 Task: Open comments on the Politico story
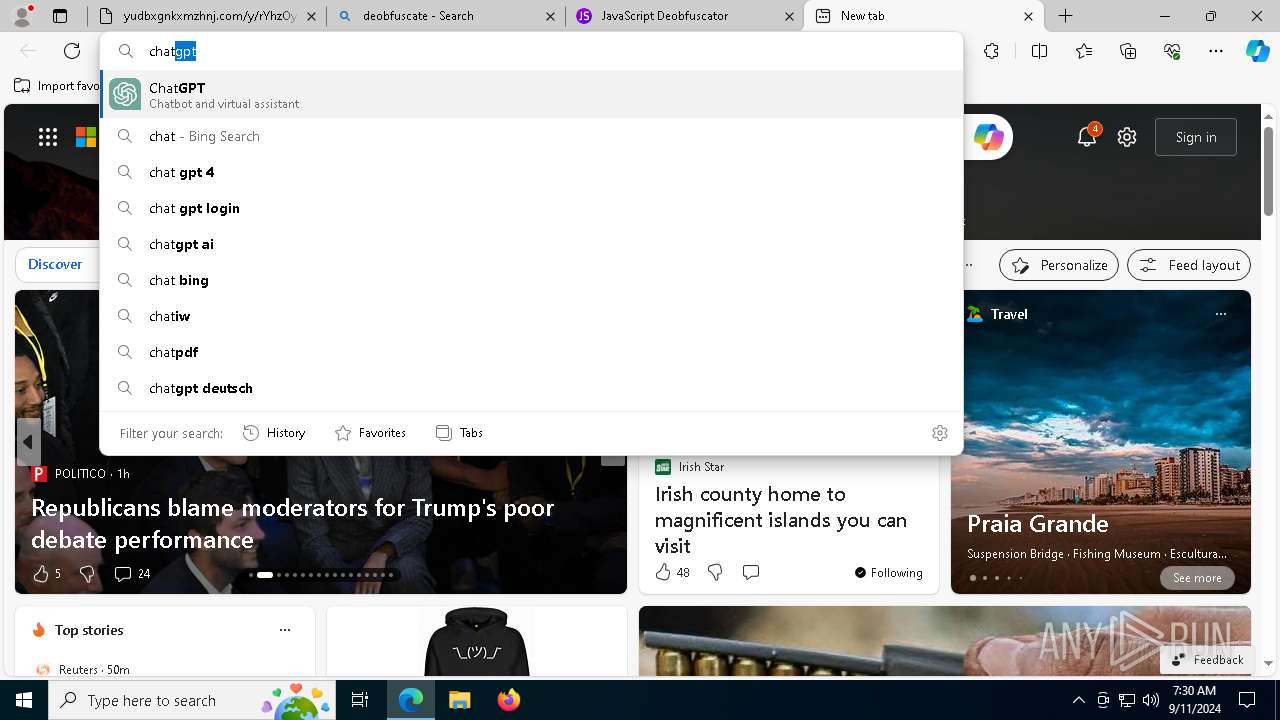coord(132,574)
